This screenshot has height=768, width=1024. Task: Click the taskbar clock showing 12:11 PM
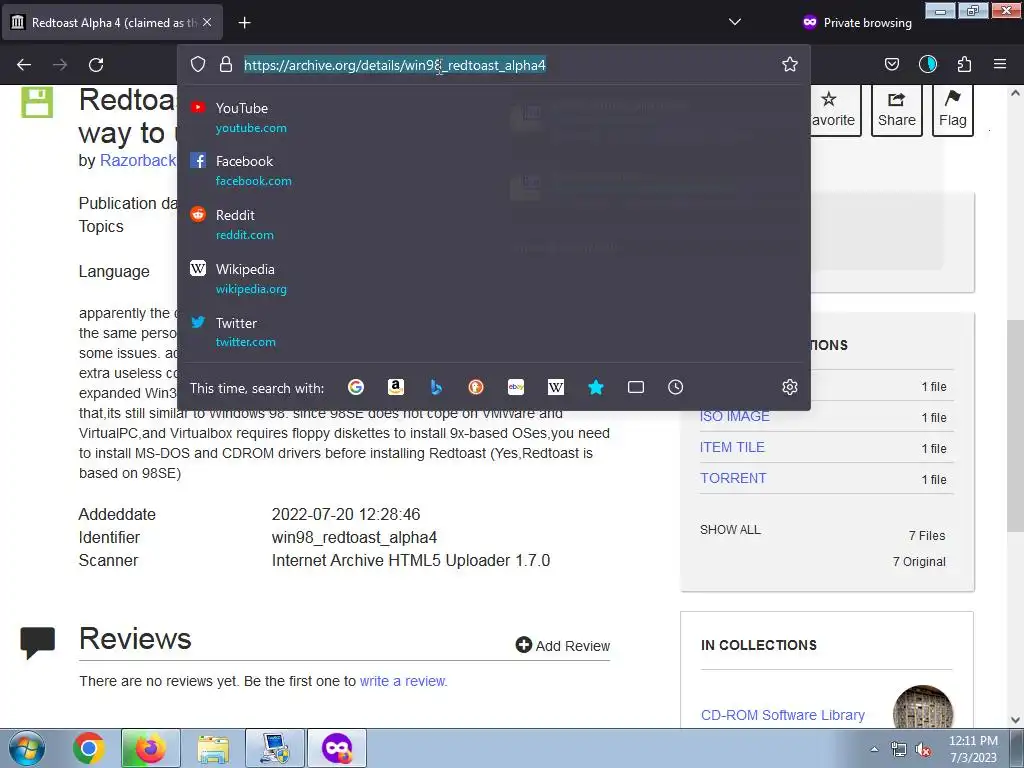pyautogui.click(x=973, y=749)
